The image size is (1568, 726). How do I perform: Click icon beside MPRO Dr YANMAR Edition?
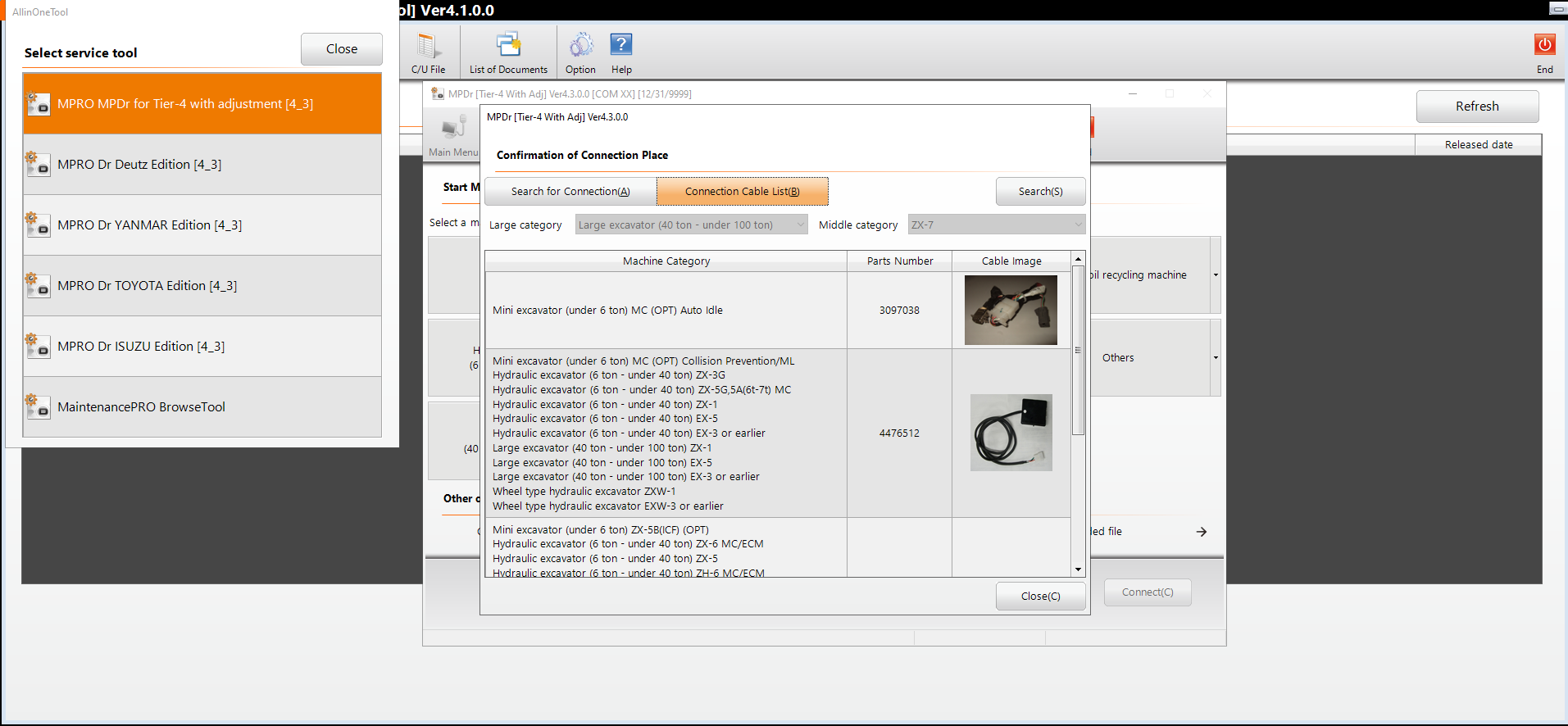click(x=39, y=225)
